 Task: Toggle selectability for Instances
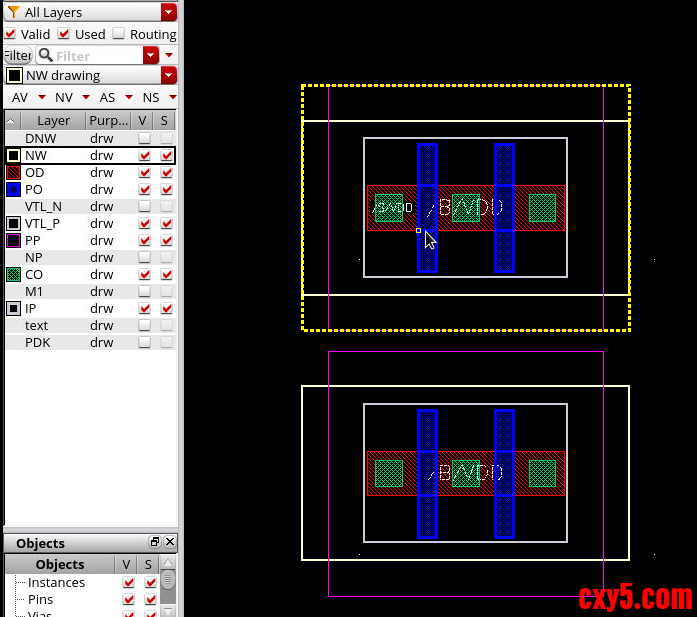click(151, 582)
